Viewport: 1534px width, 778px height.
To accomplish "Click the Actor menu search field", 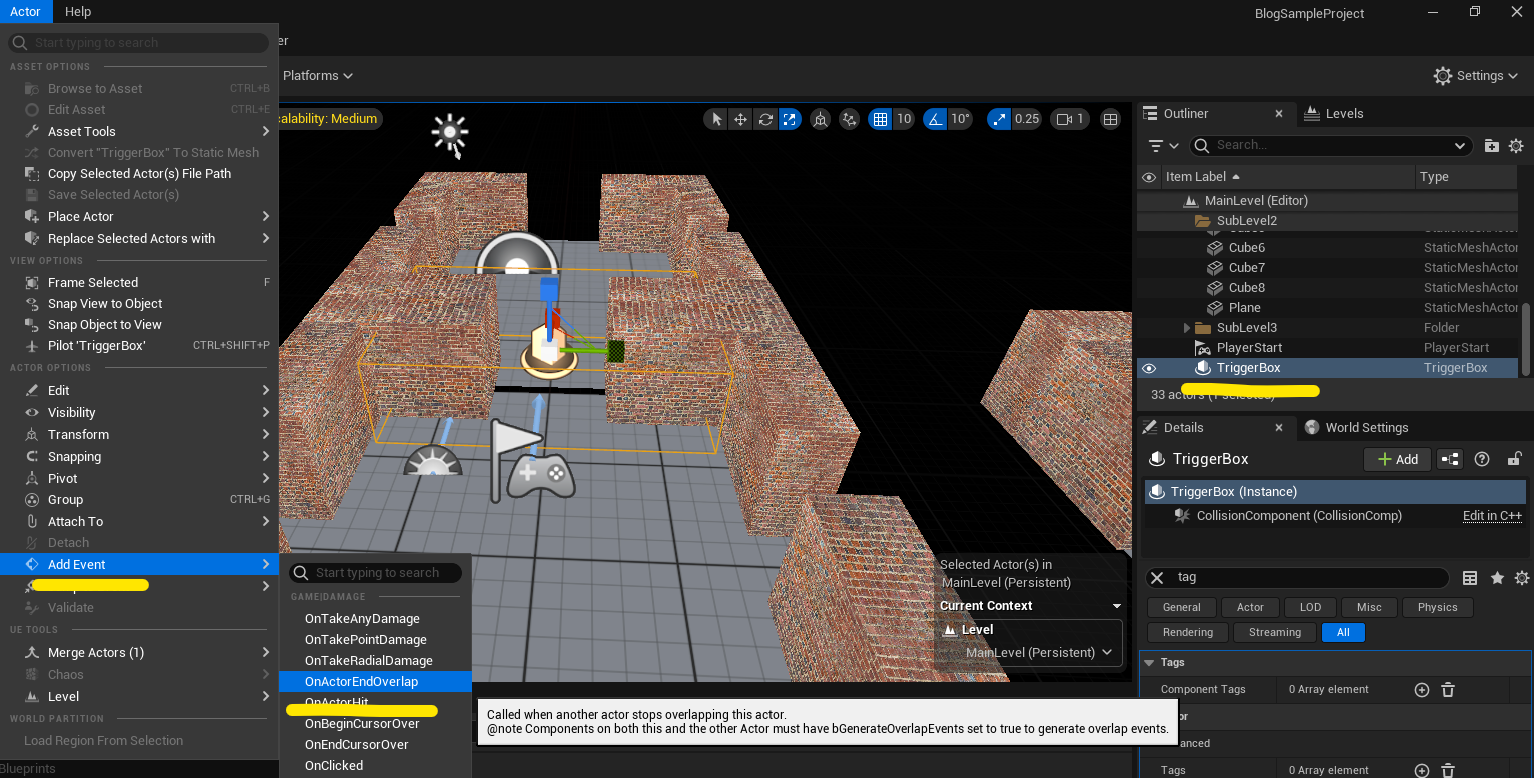I will [x=139, y=43].
